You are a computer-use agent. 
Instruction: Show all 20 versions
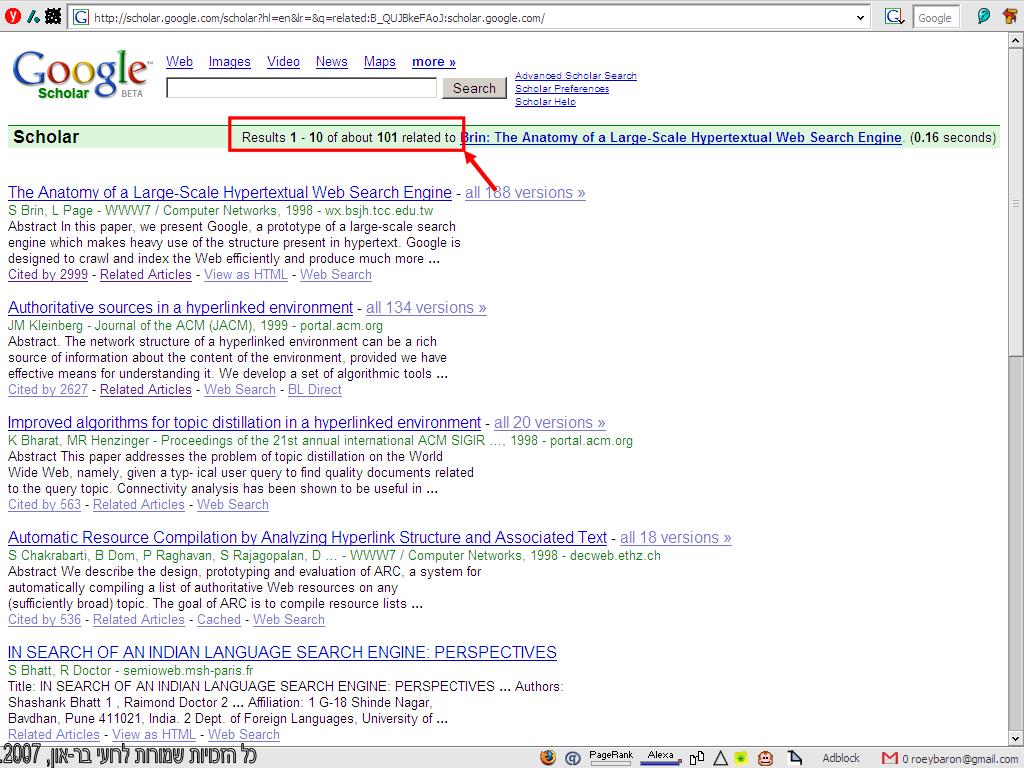550,423
